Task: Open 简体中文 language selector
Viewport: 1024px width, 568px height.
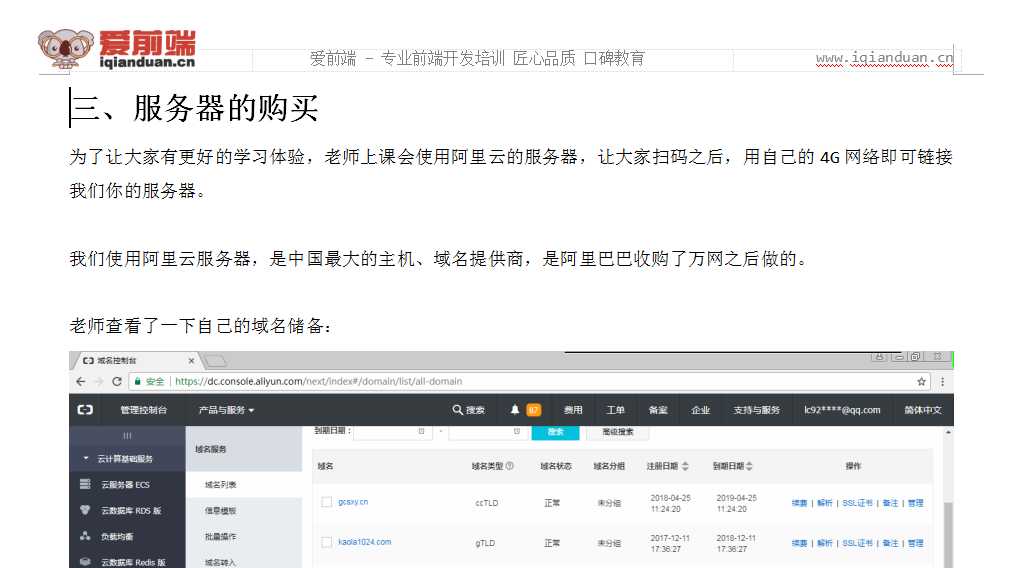Action: pos(923,410)
